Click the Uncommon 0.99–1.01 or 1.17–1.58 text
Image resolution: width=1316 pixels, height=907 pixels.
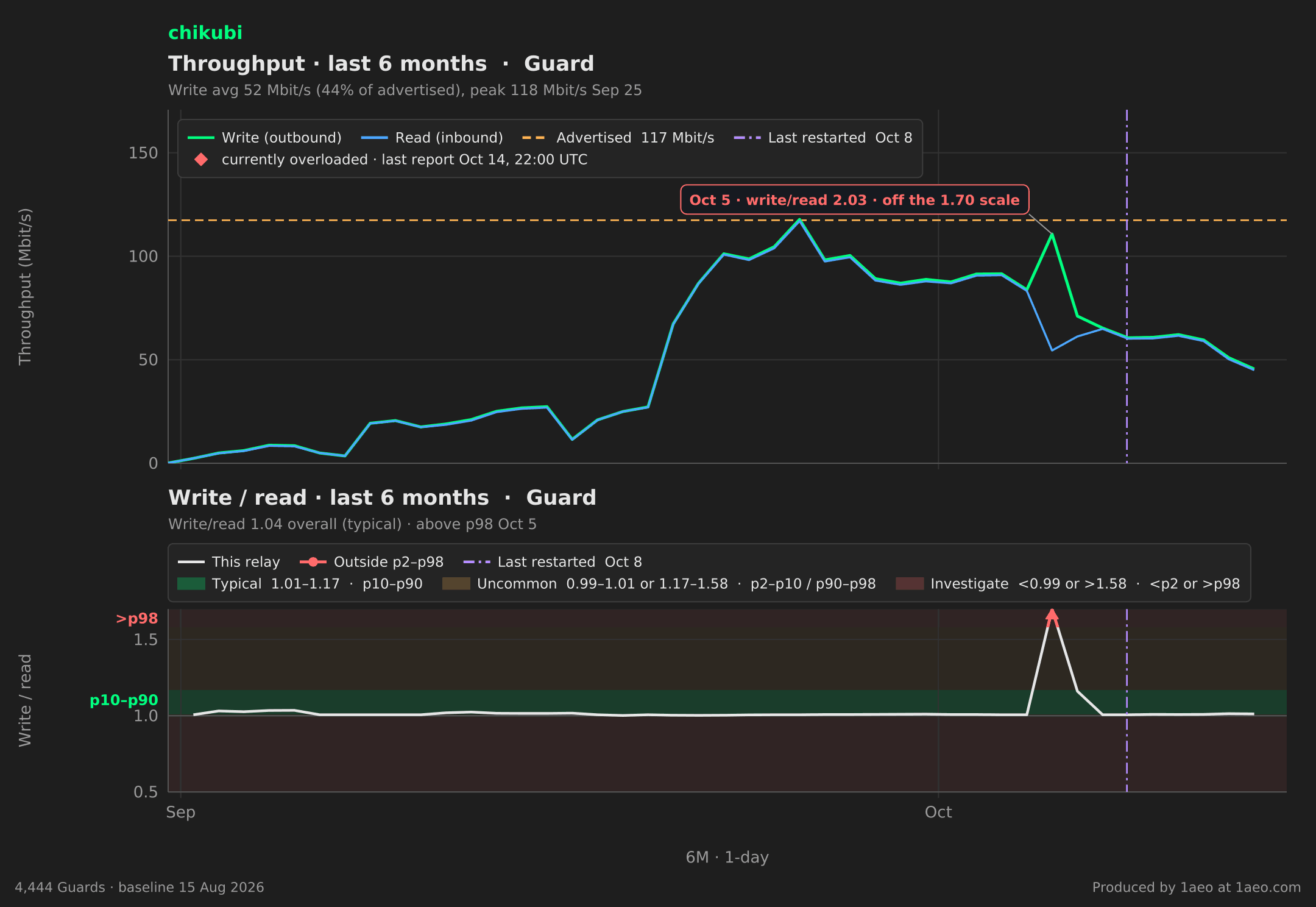point(676,584)
